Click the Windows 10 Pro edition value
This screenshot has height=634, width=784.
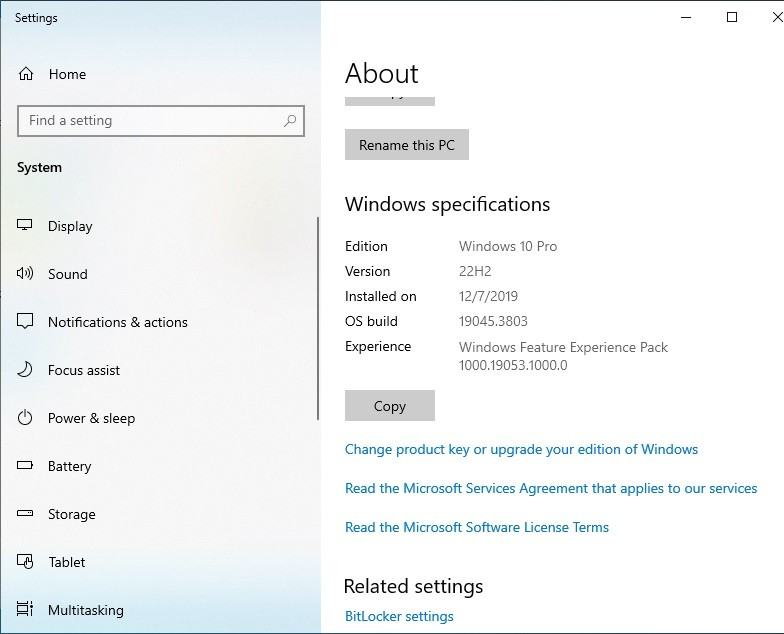(508, 246)
